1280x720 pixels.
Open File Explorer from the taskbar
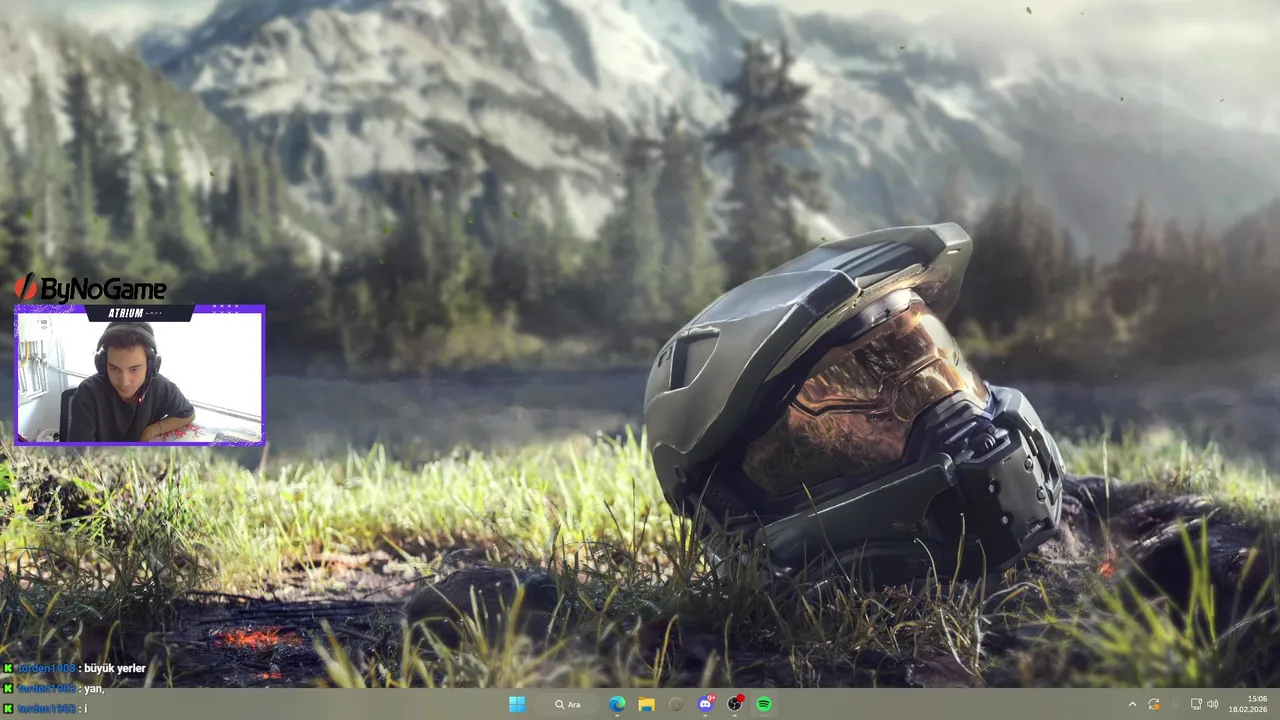(647, 704)
